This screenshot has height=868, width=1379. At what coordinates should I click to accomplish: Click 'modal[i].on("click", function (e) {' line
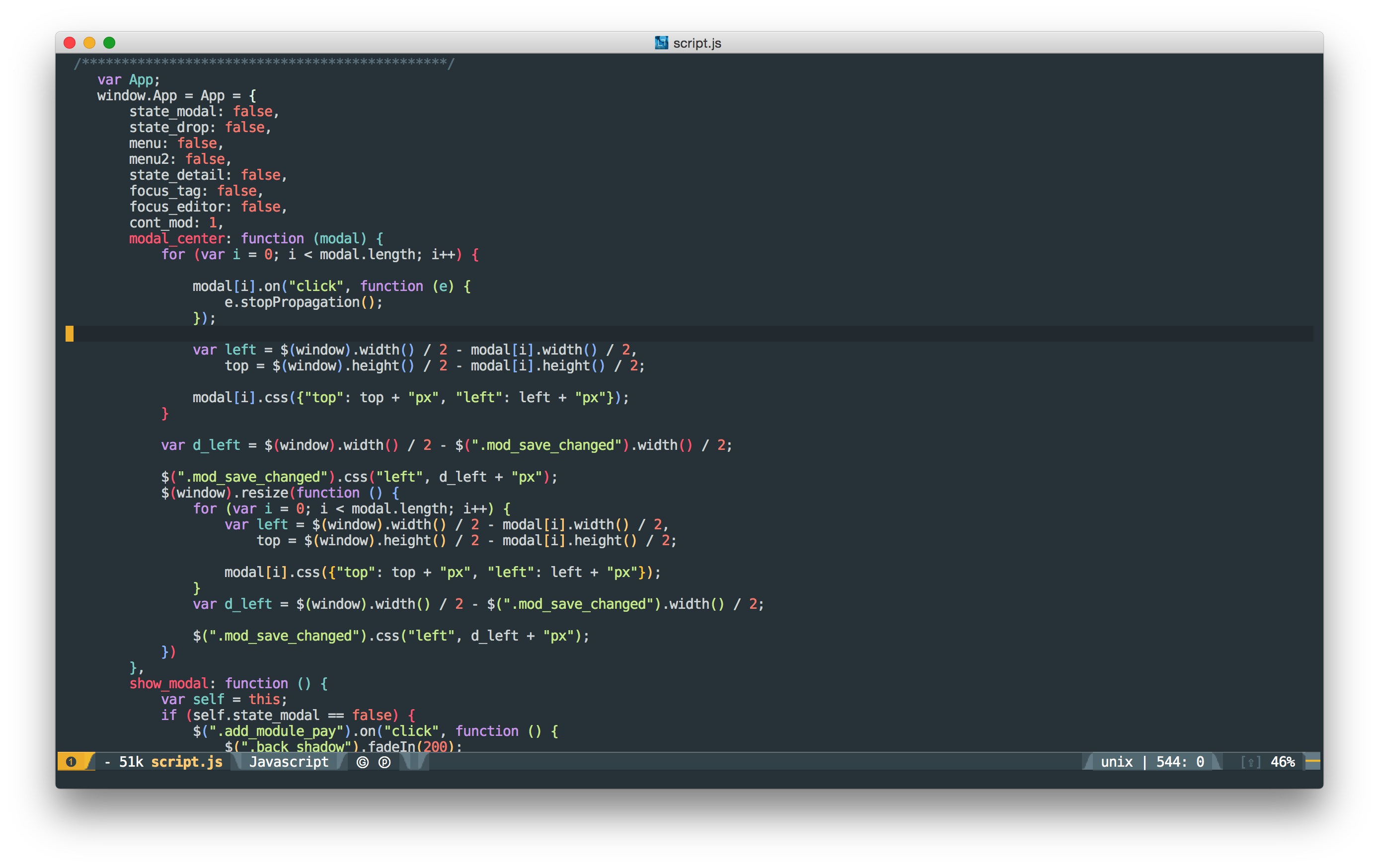point(331,287)
